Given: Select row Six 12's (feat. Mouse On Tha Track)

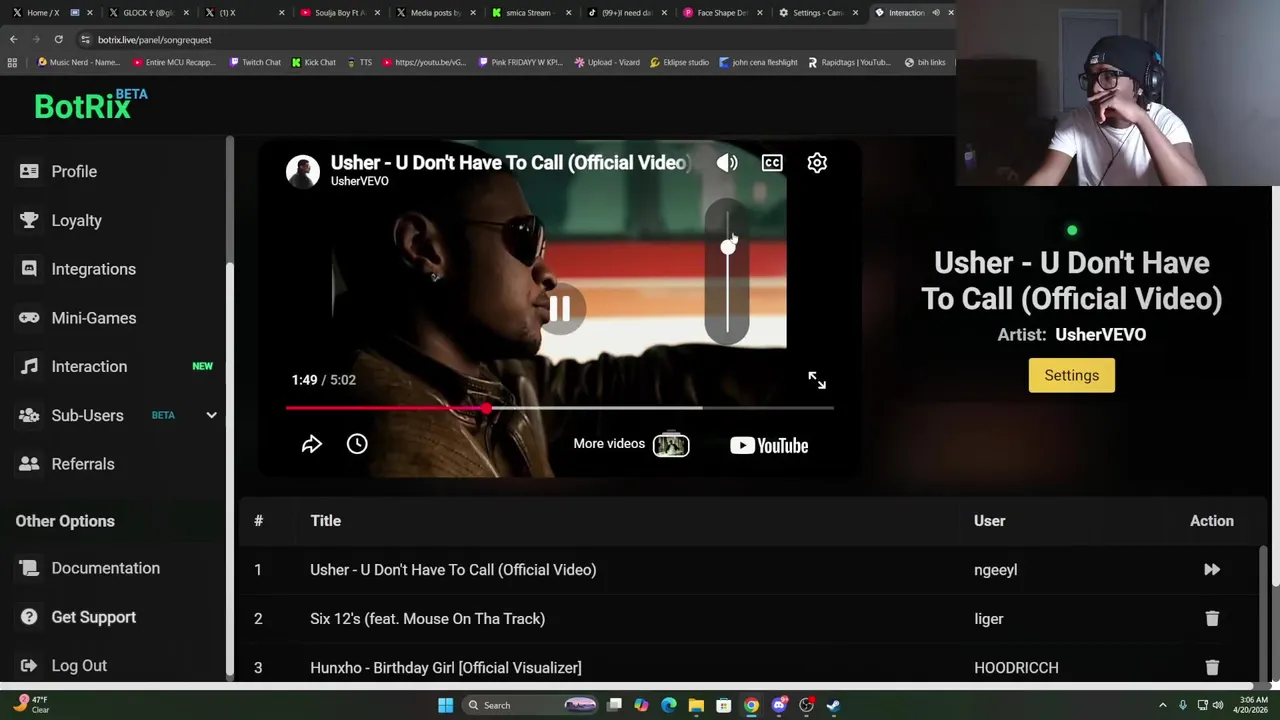Looking at the screenshot, I should [x=427, y=619].
